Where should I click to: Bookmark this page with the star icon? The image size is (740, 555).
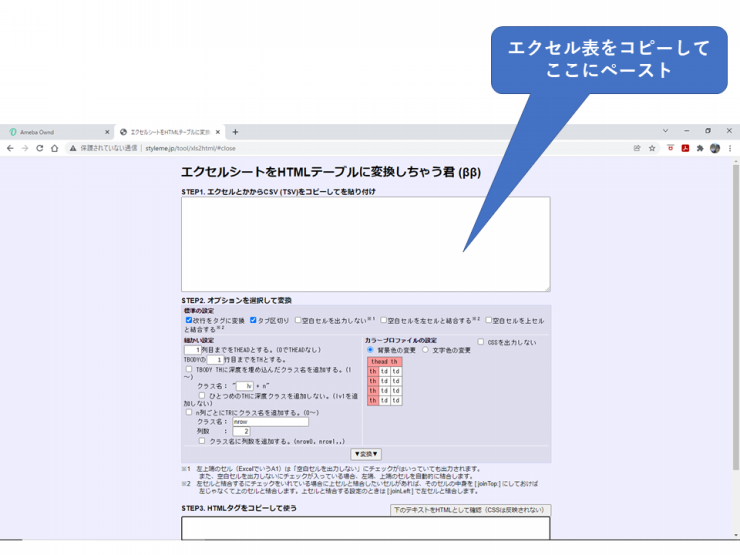pos(652,148)
